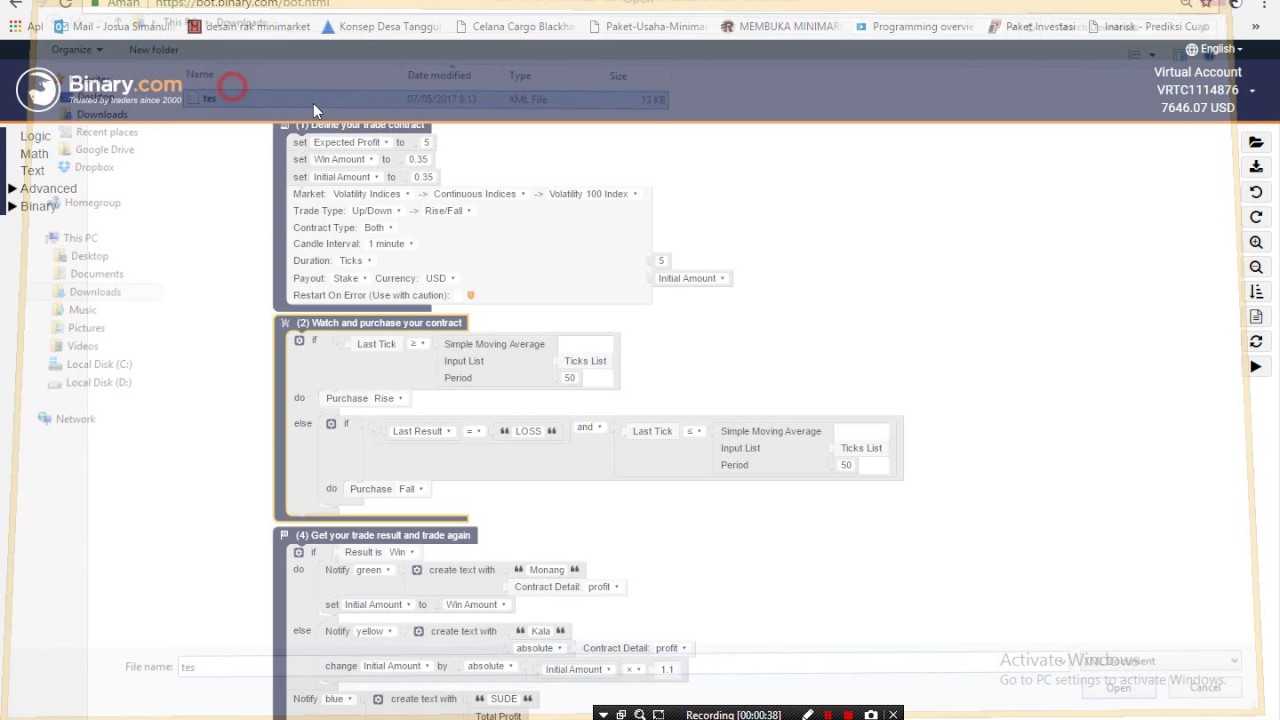Click the gear before 'create text with Kala'
The image size is (1280, 720).
419,631
